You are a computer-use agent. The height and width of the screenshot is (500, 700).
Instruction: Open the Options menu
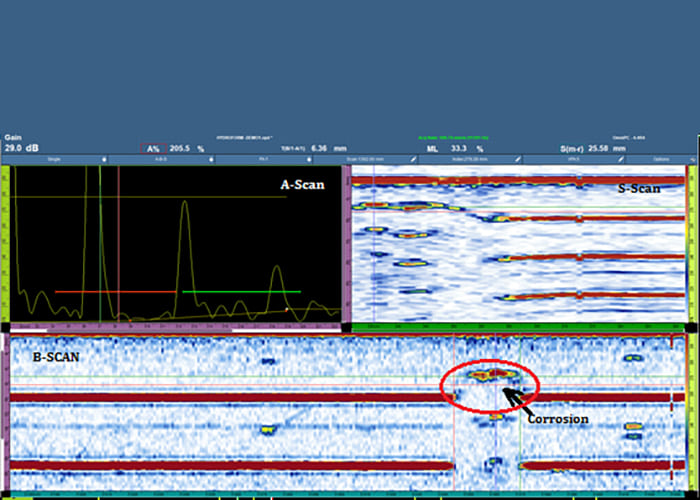[x=662, y=159]
